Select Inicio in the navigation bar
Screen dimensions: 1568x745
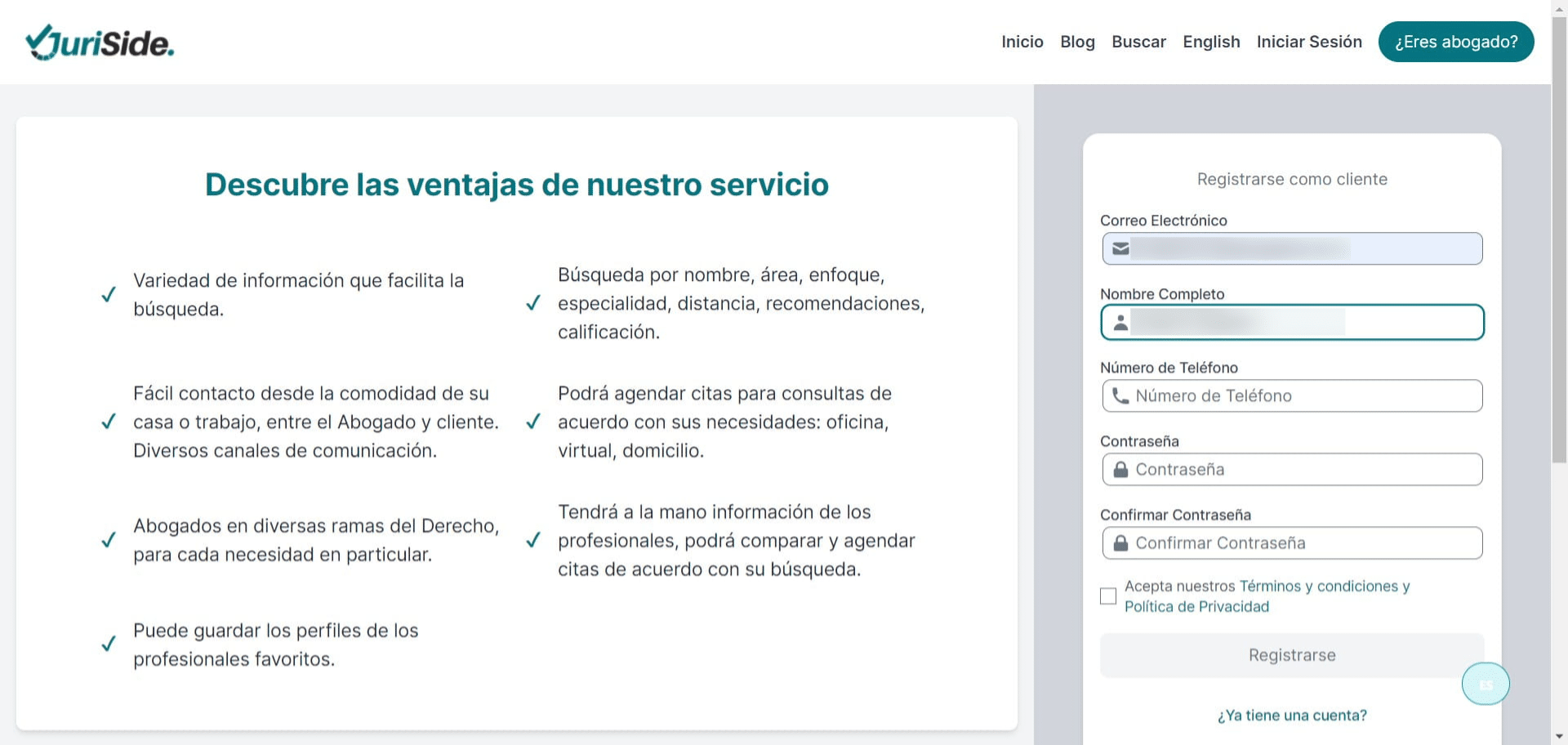pyautogui.click(x=1022, y=42)
